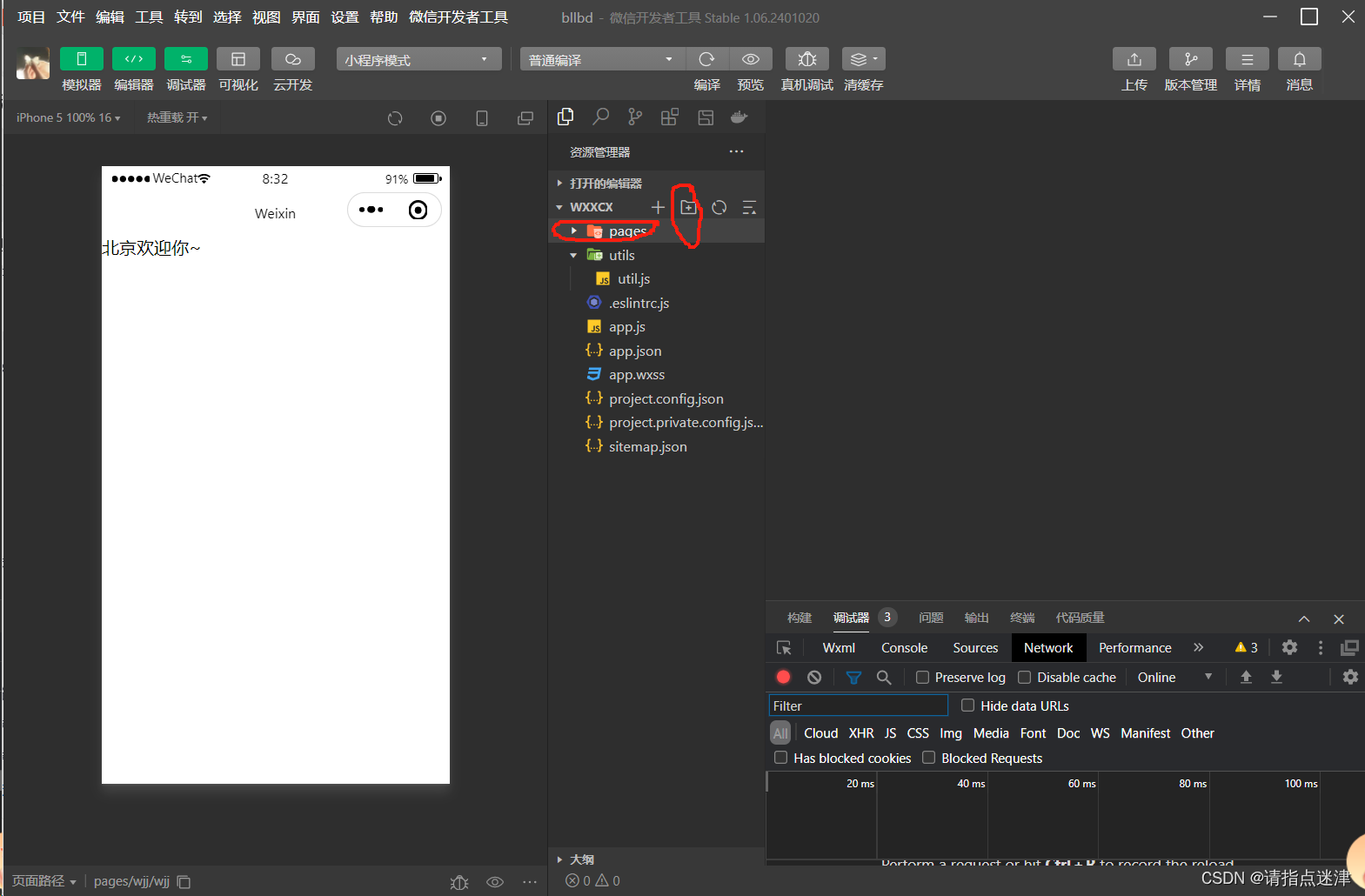Toggle the debugger (调试器) panel button
Screen dimensions: 1365x896
point(186,59)
